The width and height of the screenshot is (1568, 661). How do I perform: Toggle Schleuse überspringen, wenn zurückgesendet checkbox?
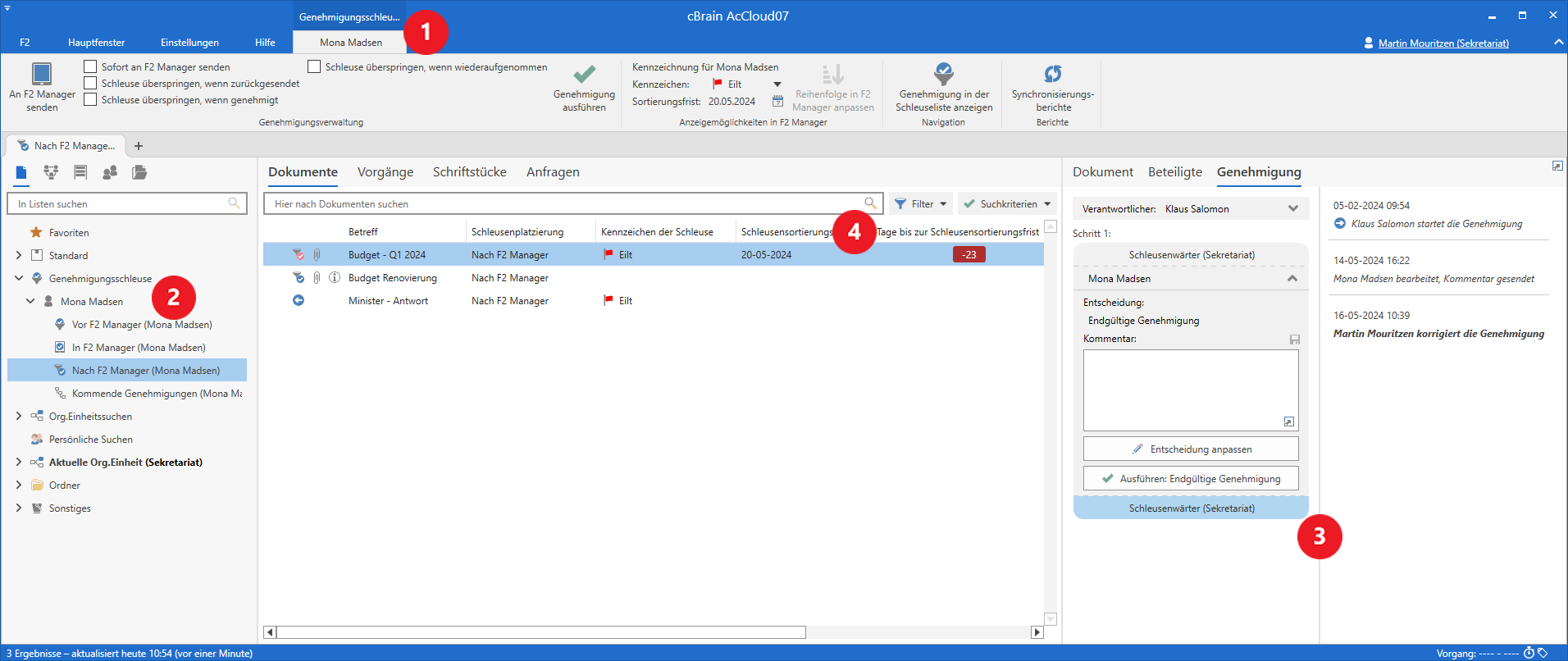pyautogui.click(x=91, y=83)
